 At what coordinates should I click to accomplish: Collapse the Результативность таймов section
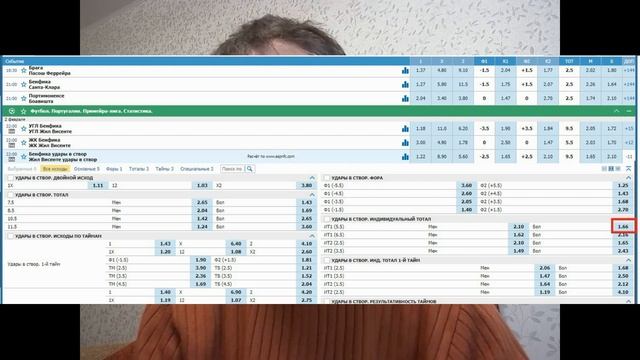[629, 301]
